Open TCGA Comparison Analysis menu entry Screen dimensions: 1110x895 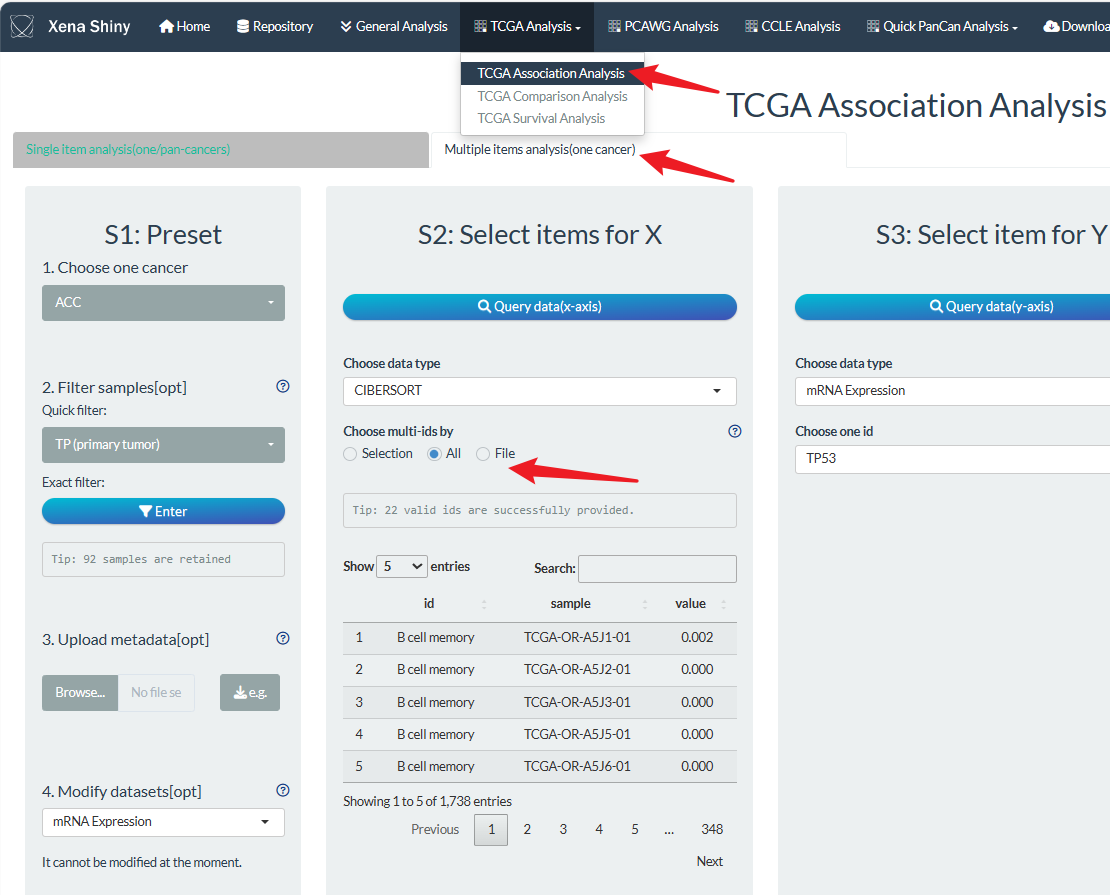(552, 96)
